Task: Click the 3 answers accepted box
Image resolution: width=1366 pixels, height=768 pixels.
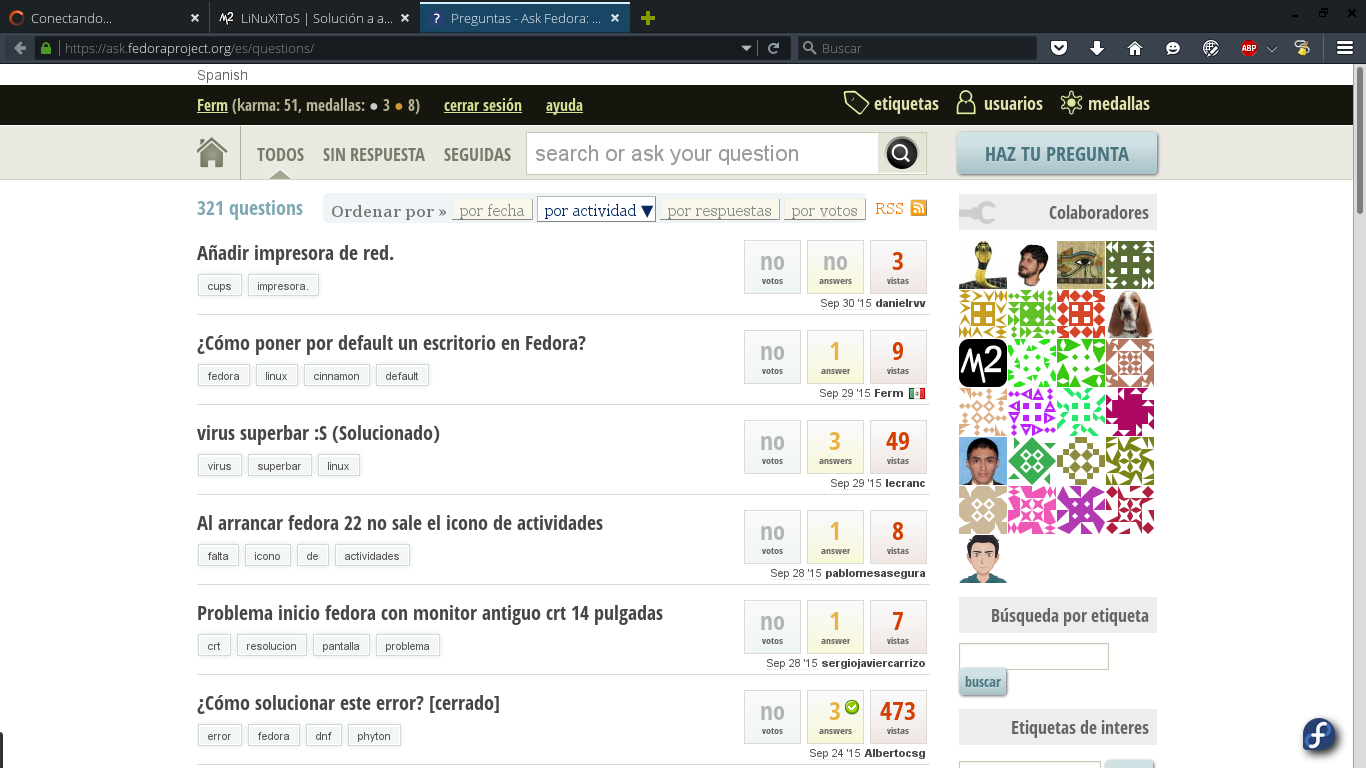Action: (x=835, y=717)
